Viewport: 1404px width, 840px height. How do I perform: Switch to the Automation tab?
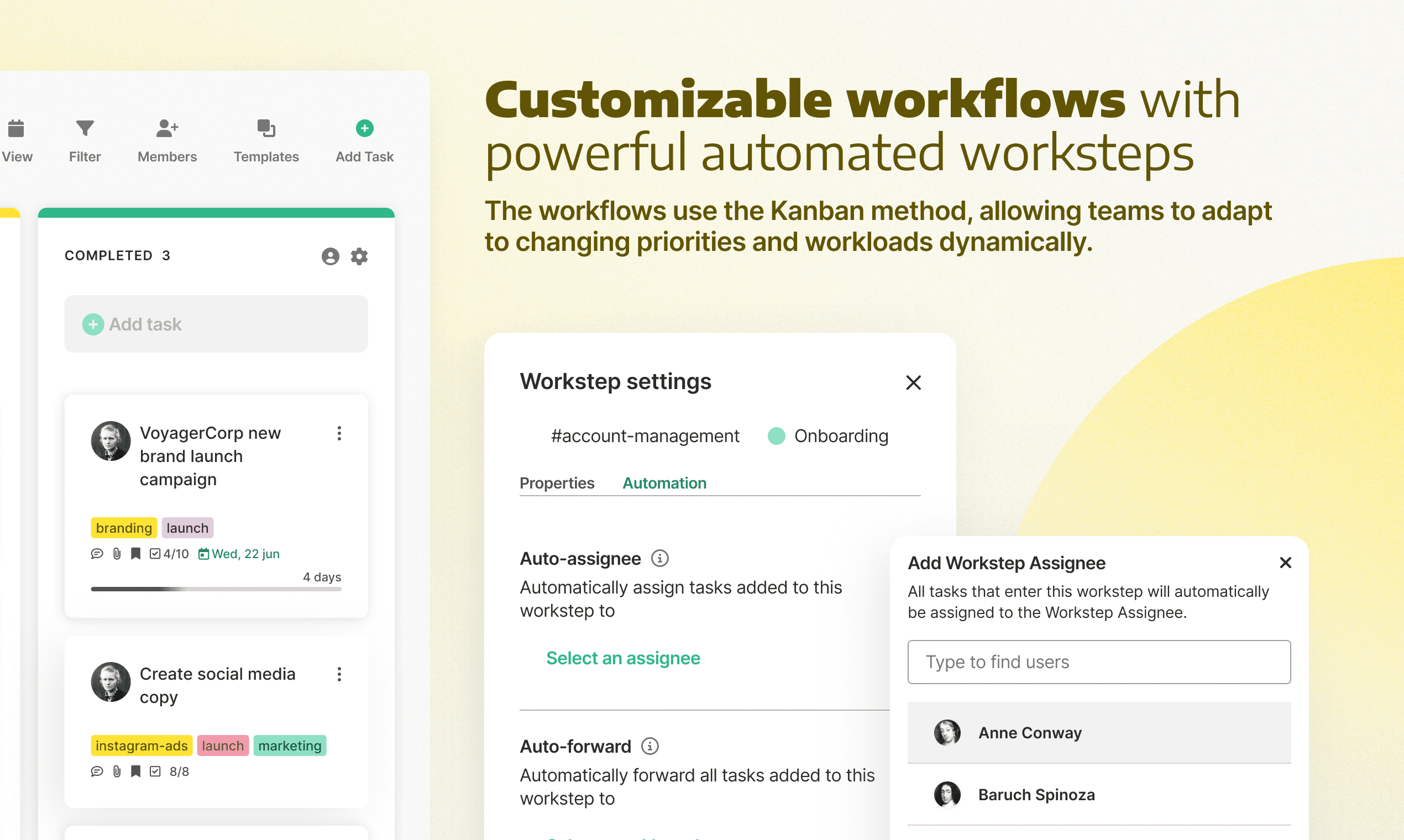(664, 483)
